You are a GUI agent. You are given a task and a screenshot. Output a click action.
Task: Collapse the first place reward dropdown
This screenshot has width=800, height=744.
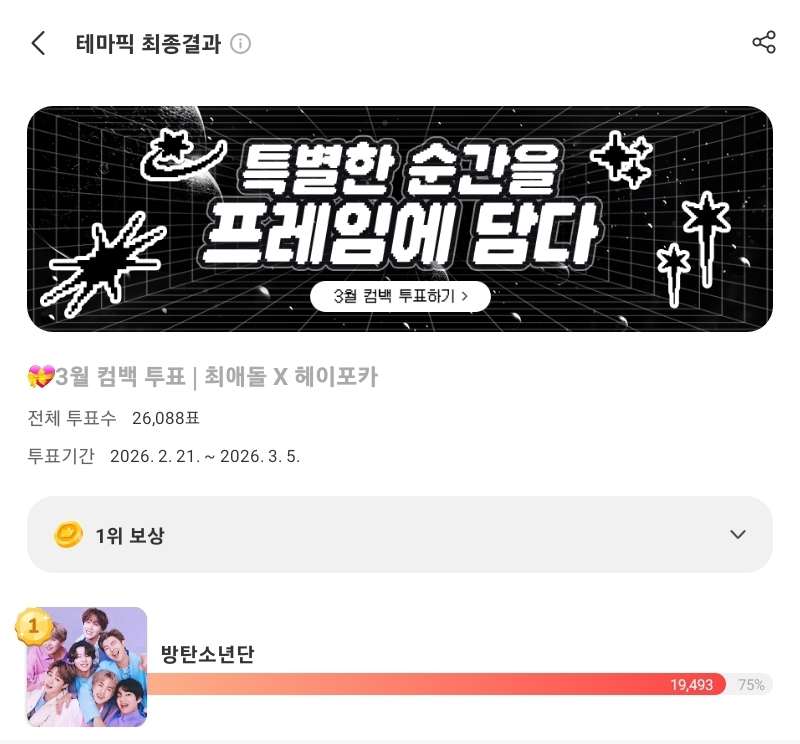click(x=738, y=534)
